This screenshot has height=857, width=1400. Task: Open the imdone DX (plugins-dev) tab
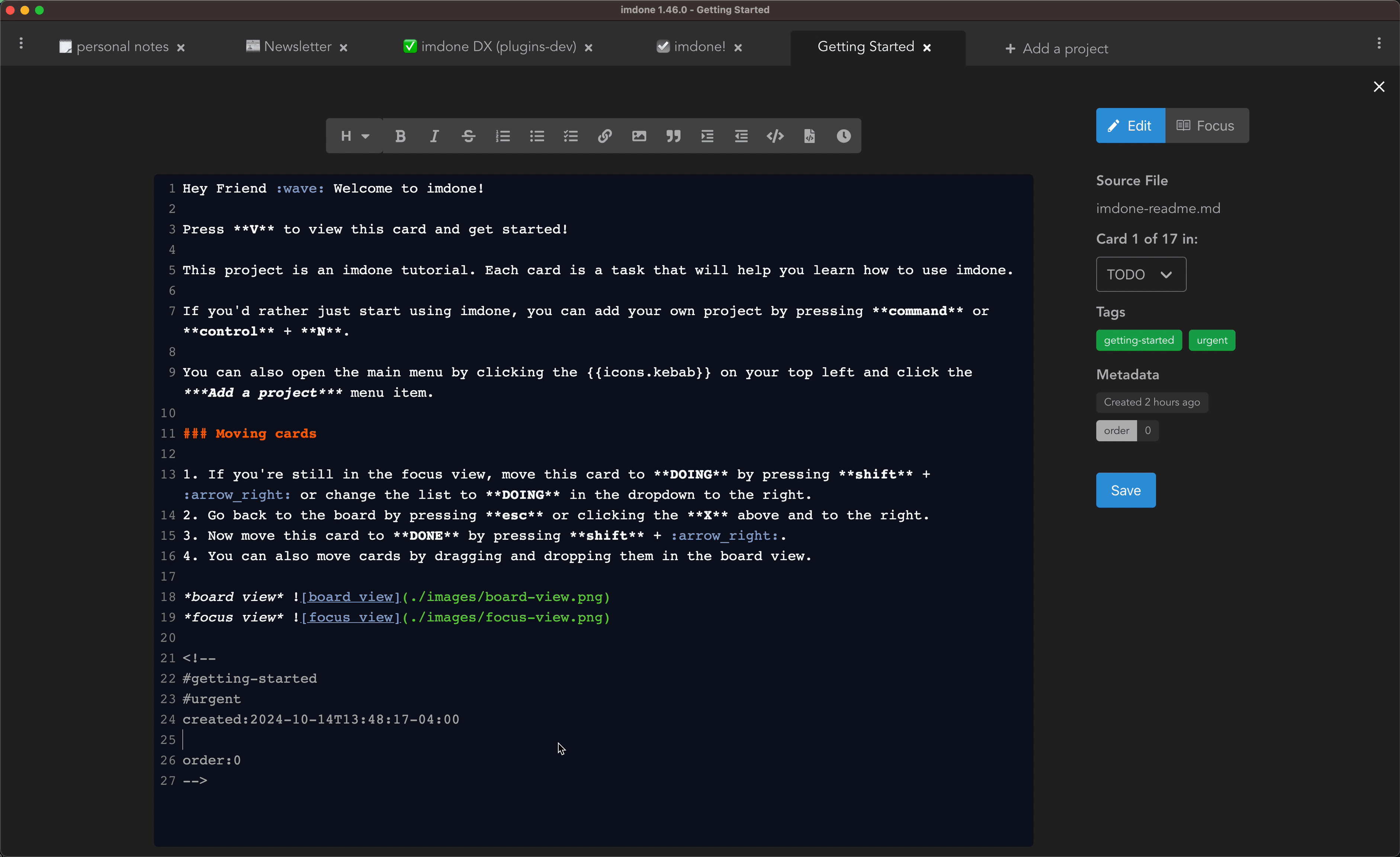coord(490,46)
